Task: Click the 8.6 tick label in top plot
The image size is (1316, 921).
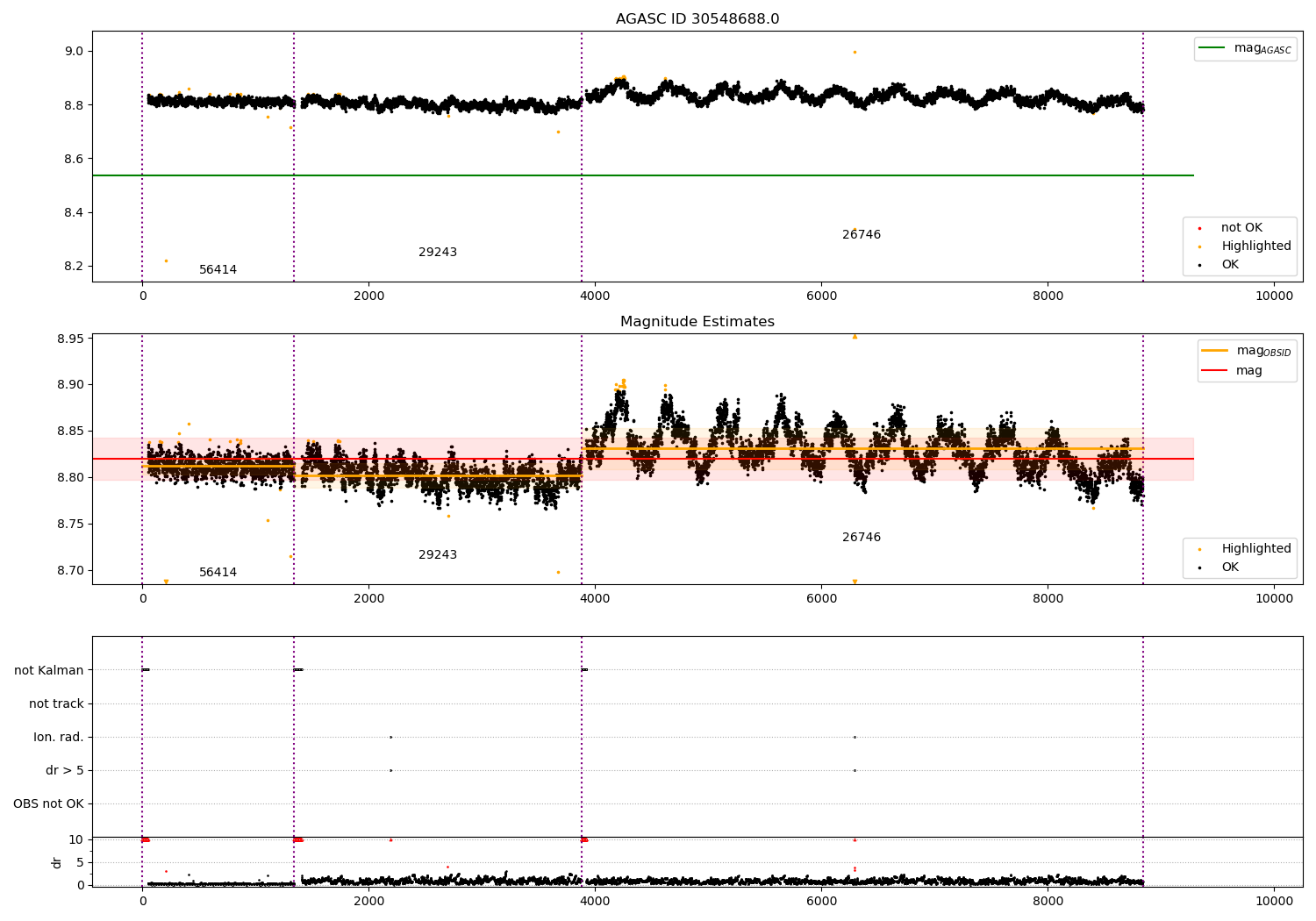Action: [74, 159]
